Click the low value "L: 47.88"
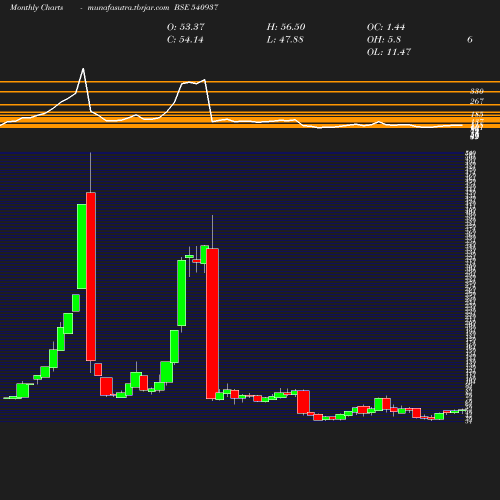This screenshot has width=500, height=500. click(x=285, y=39)
